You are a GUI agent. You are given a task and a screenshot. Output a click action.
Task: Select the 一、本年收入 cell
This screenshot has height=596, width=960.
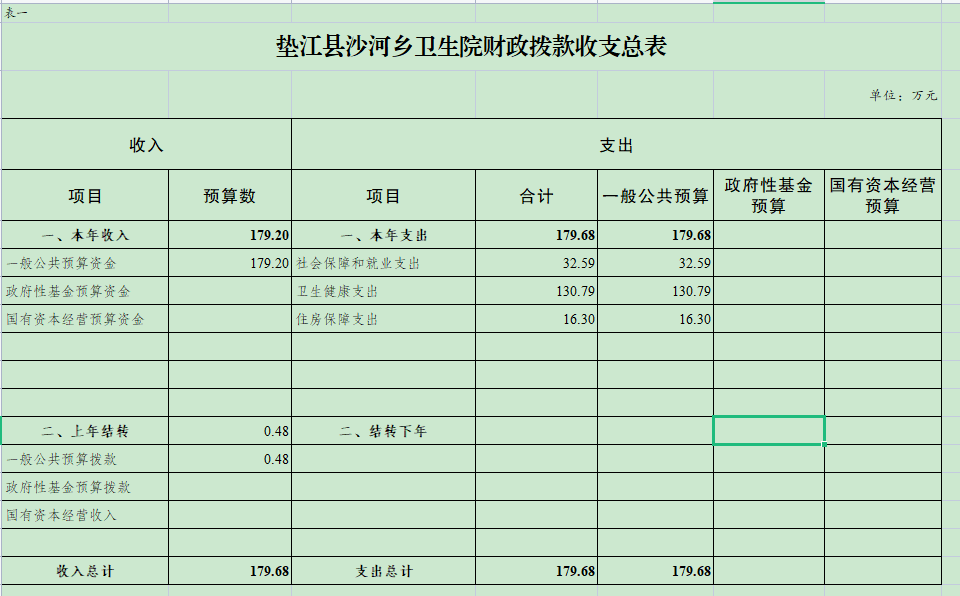coord(85,235)
